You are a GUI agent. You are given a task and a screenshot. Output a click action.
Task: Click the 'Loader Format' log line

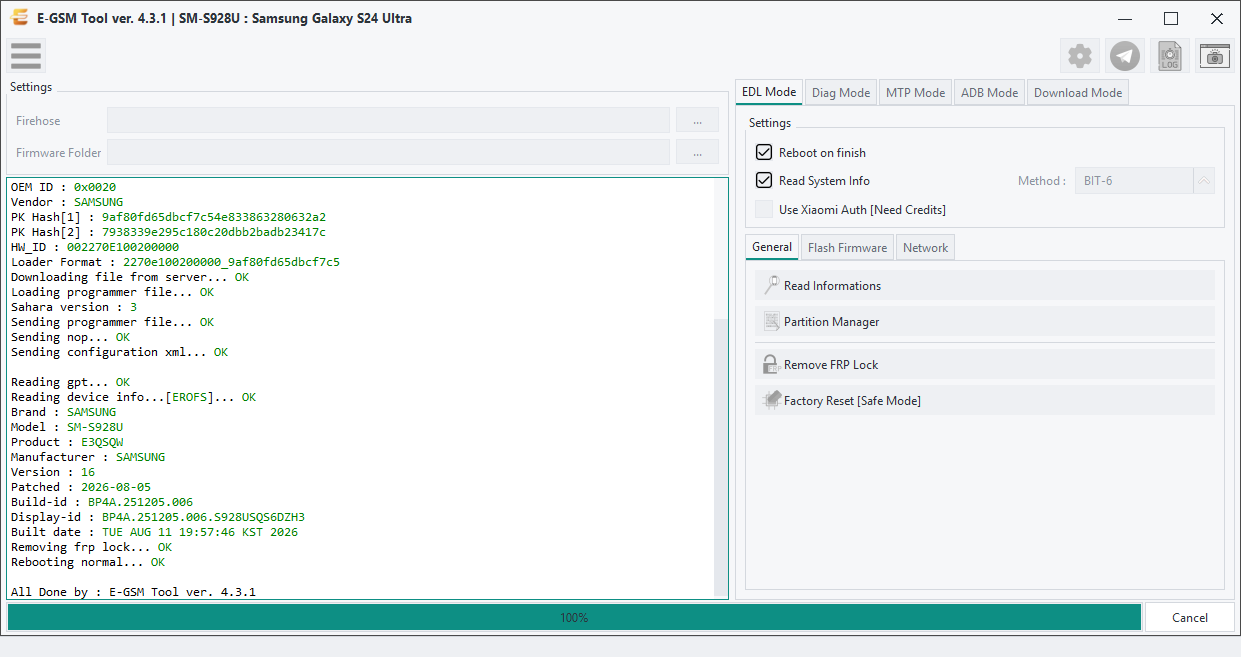point(175,262)
